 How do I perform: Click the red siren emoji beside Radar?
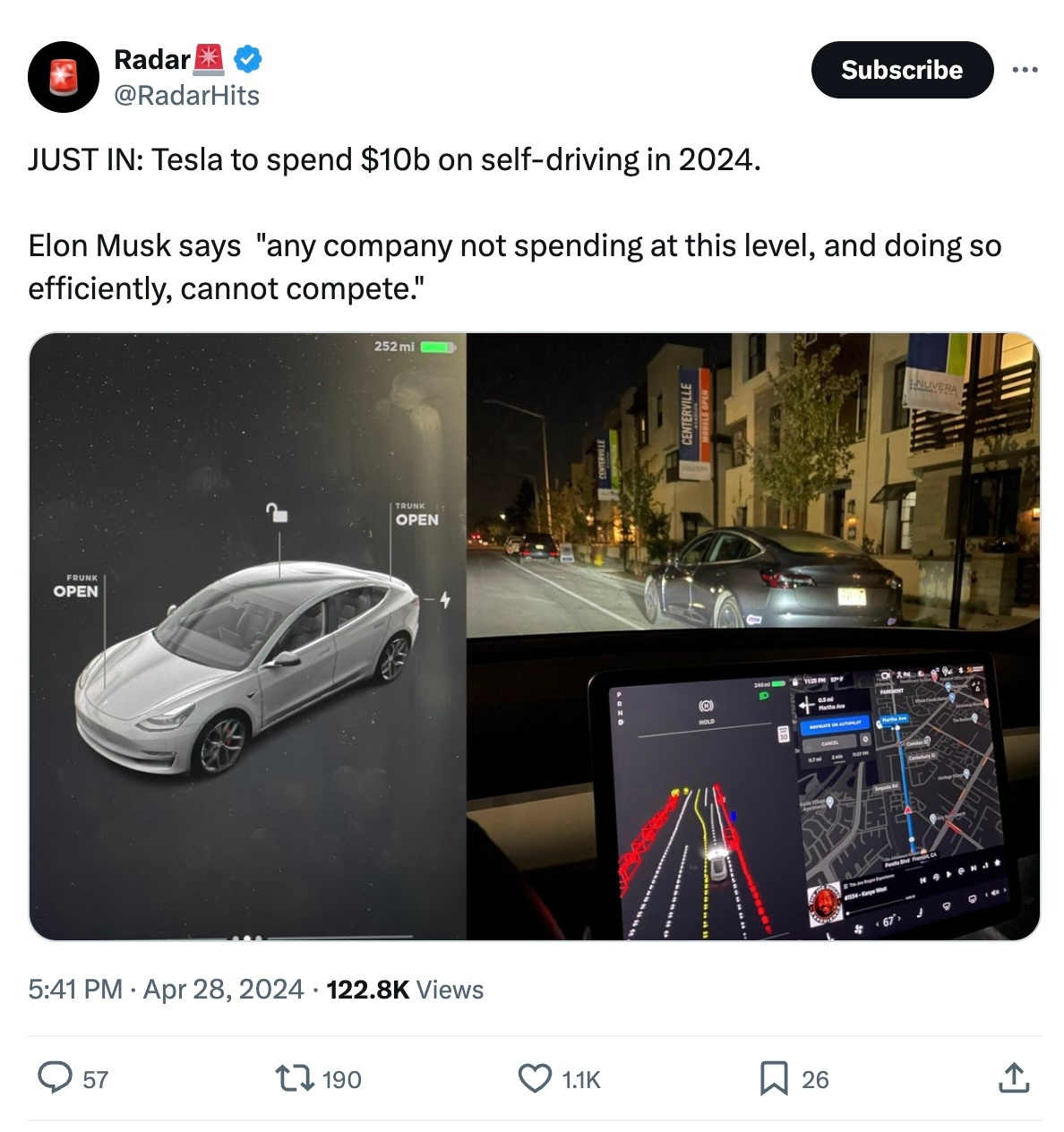(209, 59)
